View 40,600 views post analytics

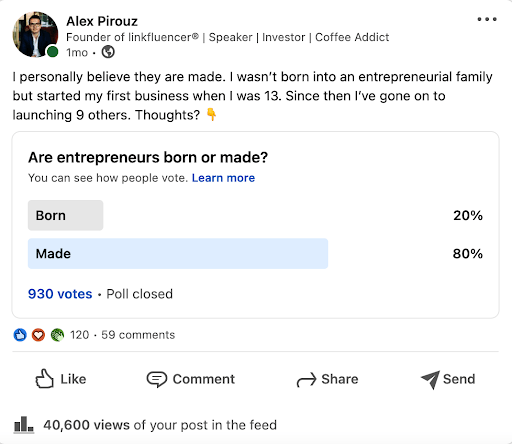[x=160, y=425]
